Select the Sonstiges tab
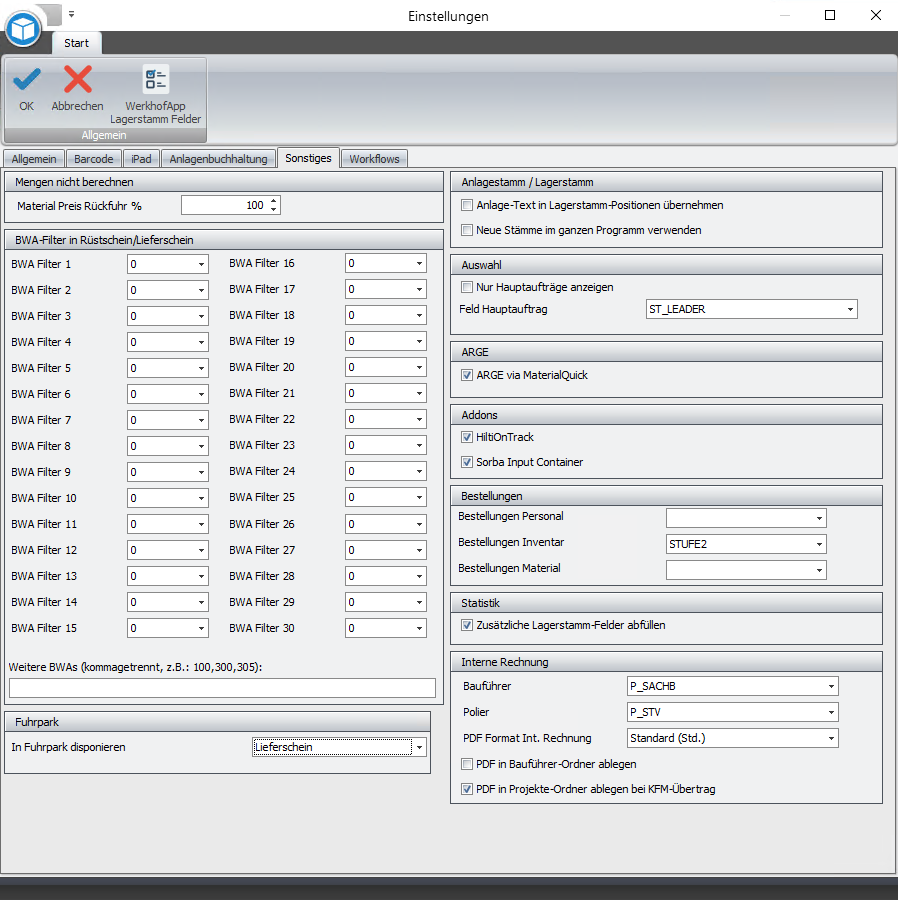 pyautogui.click(x=308, y=158)
